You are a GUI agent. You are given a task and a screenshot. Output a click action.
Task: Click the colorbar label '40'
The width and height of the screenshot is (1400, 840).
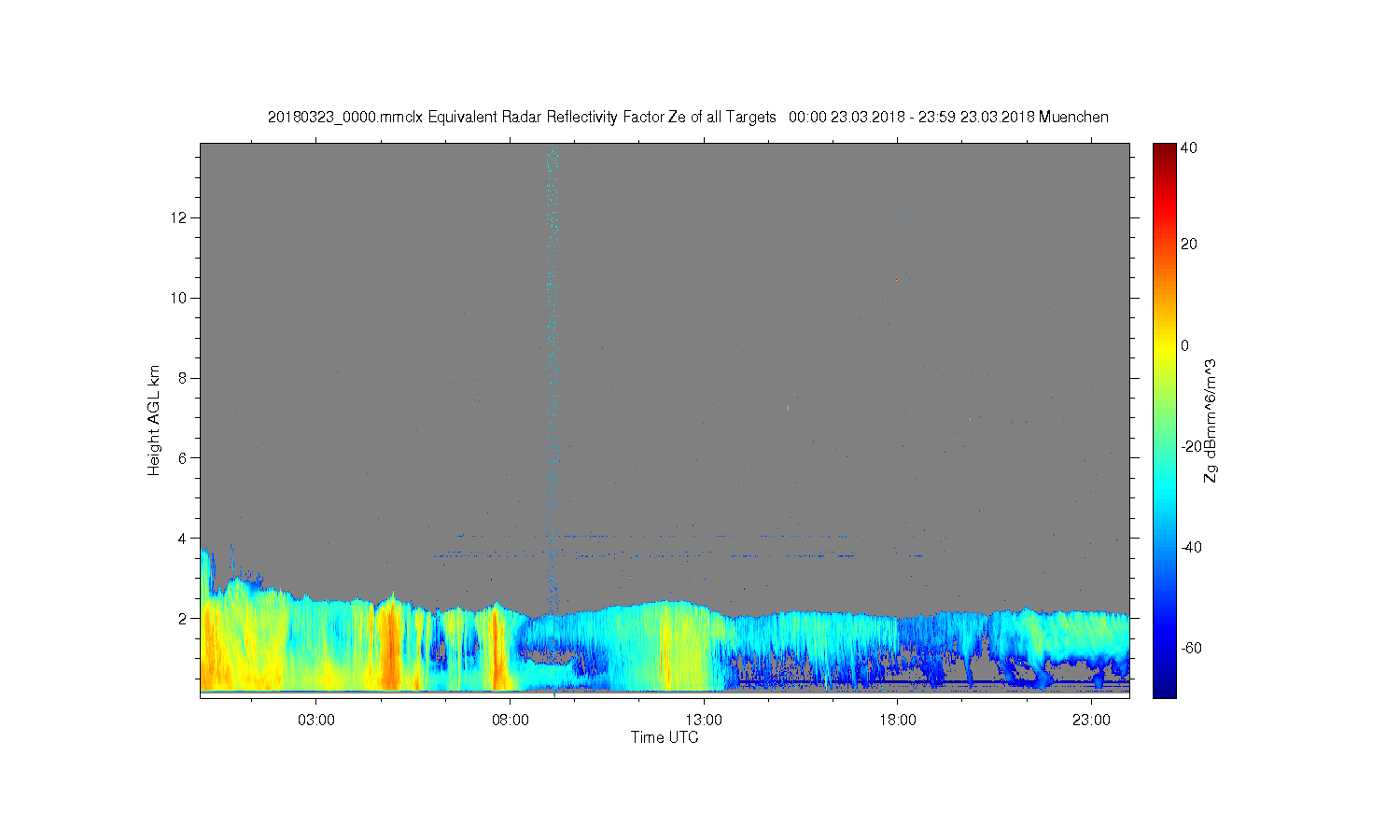coord(1189,148)
